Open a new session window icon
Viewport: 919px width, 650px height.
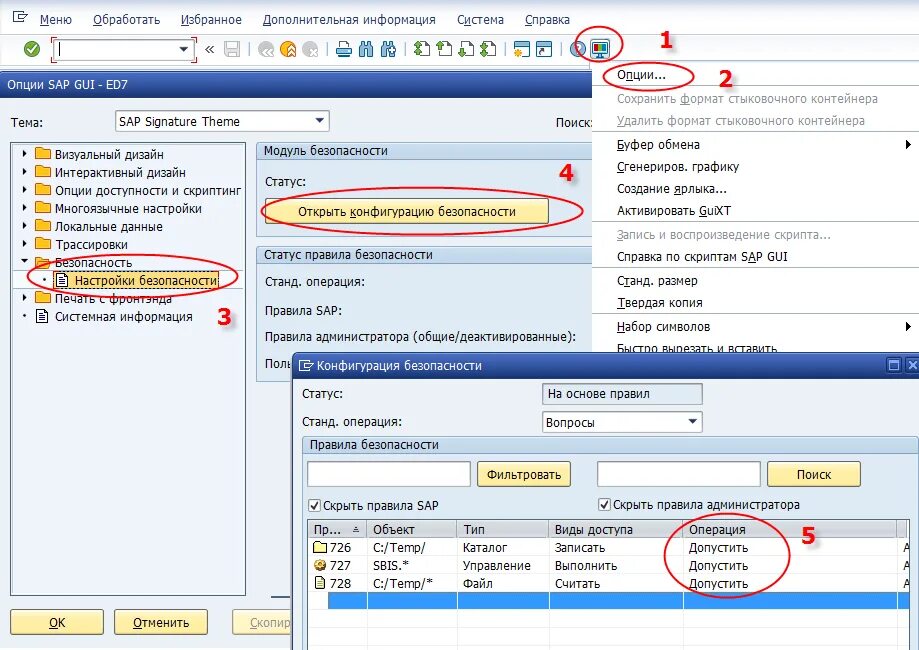tap(522, 49)
